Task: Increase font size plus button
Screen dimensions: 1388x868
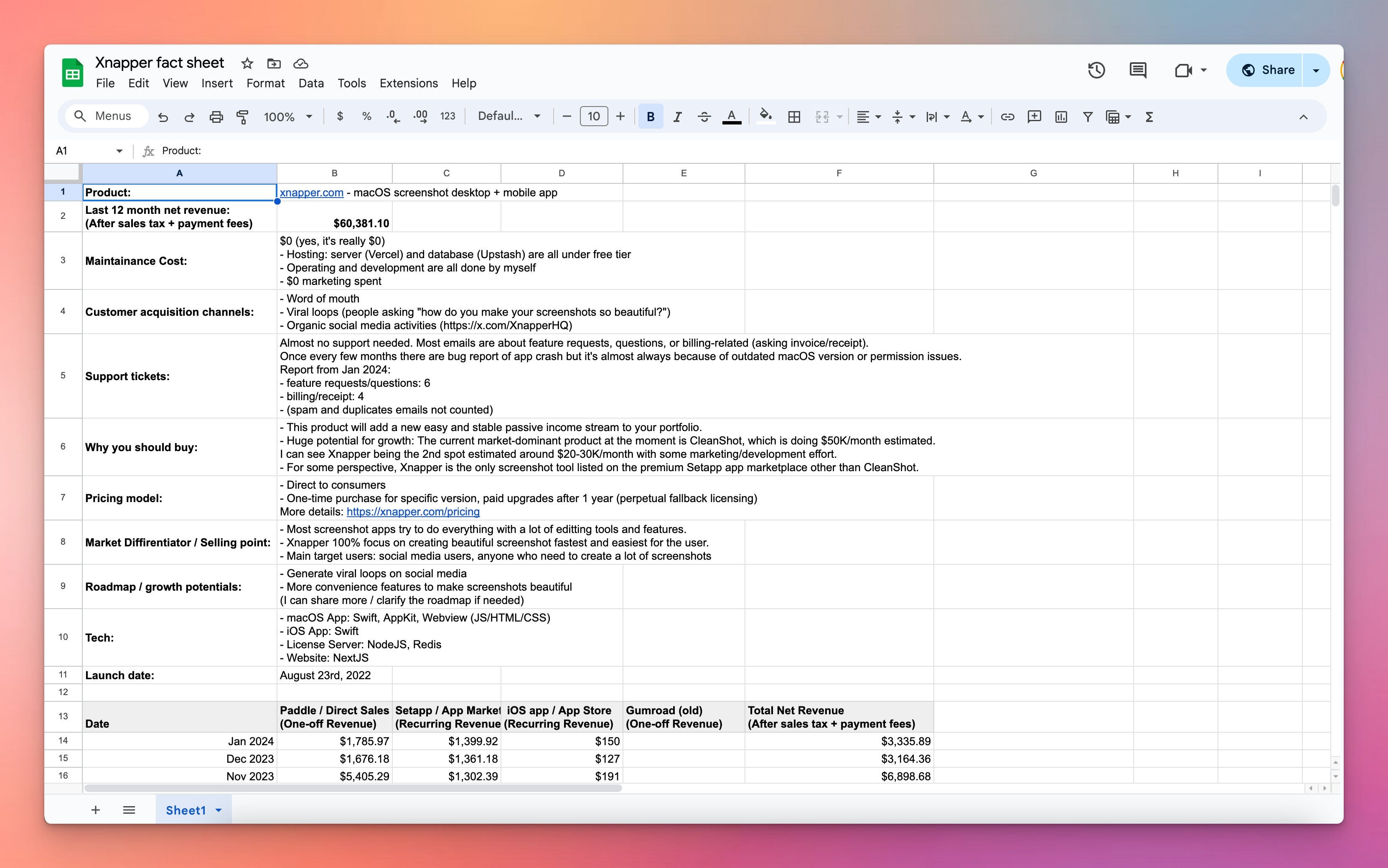Action: pyautogui.click(x=620, y=117)
